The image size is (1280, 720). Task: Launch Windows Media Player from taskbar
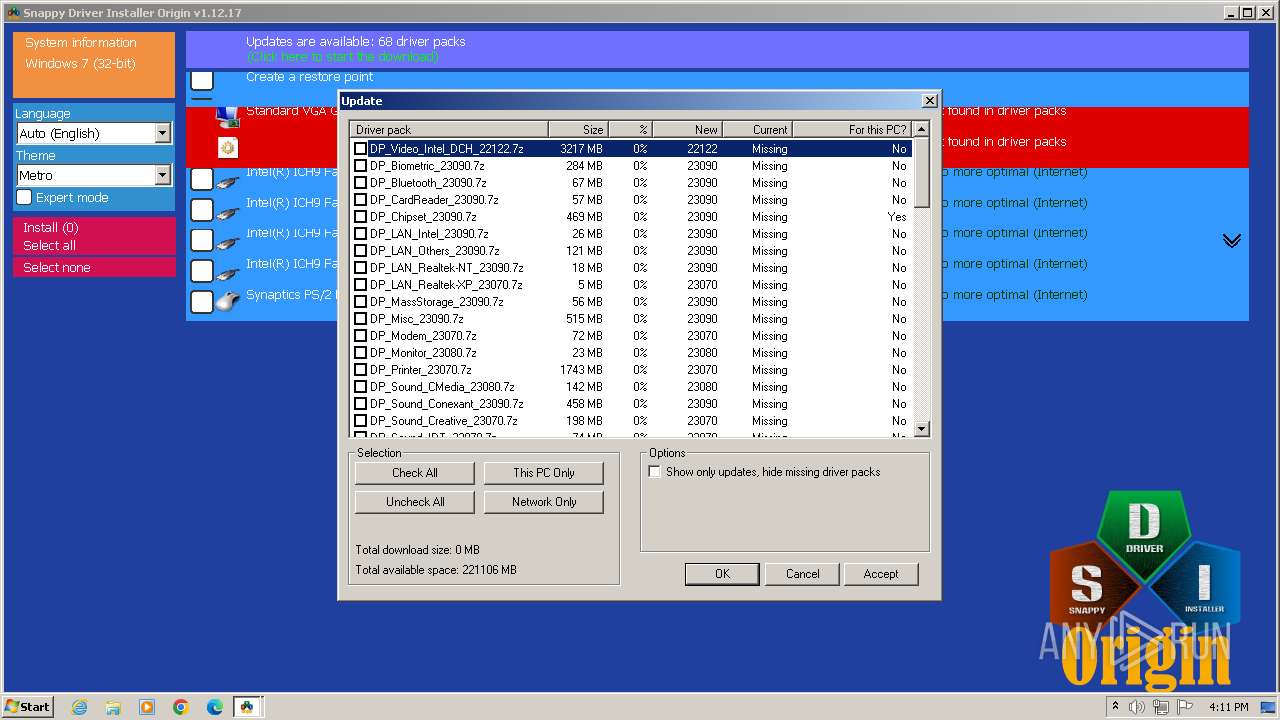point(147,707)
